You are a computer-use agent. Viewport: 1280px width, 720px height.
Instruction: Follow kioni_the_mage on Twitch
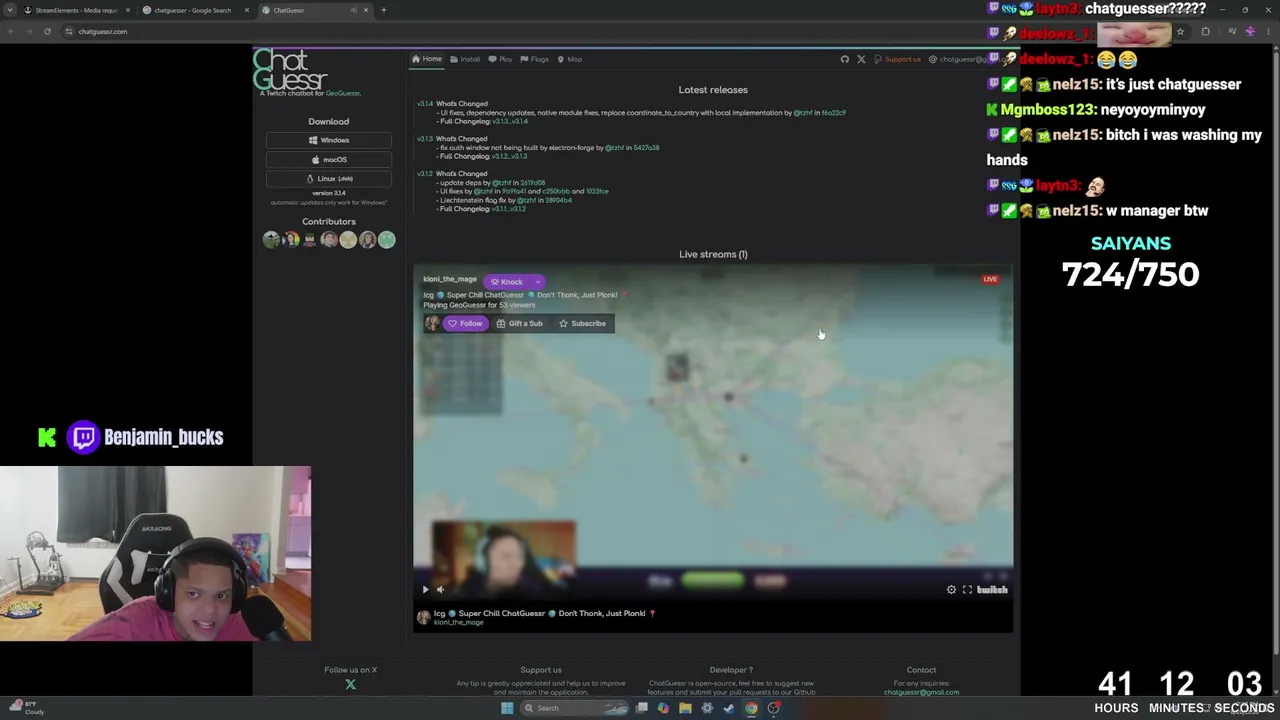point(465,323)
